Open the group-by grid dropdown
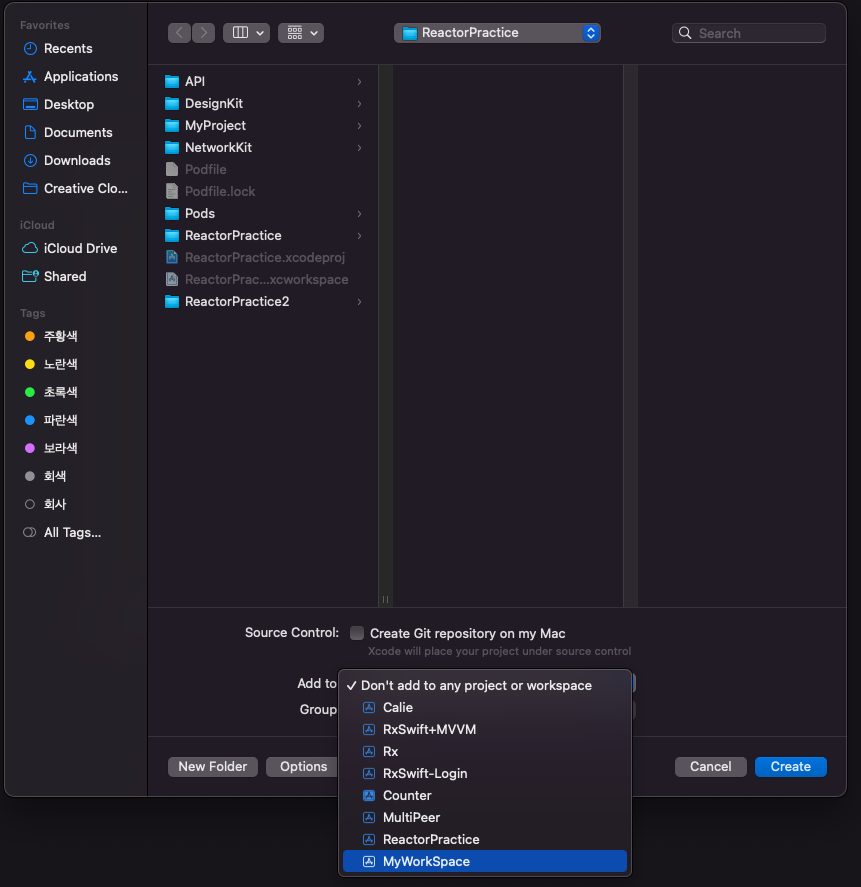 coord(301,33)
